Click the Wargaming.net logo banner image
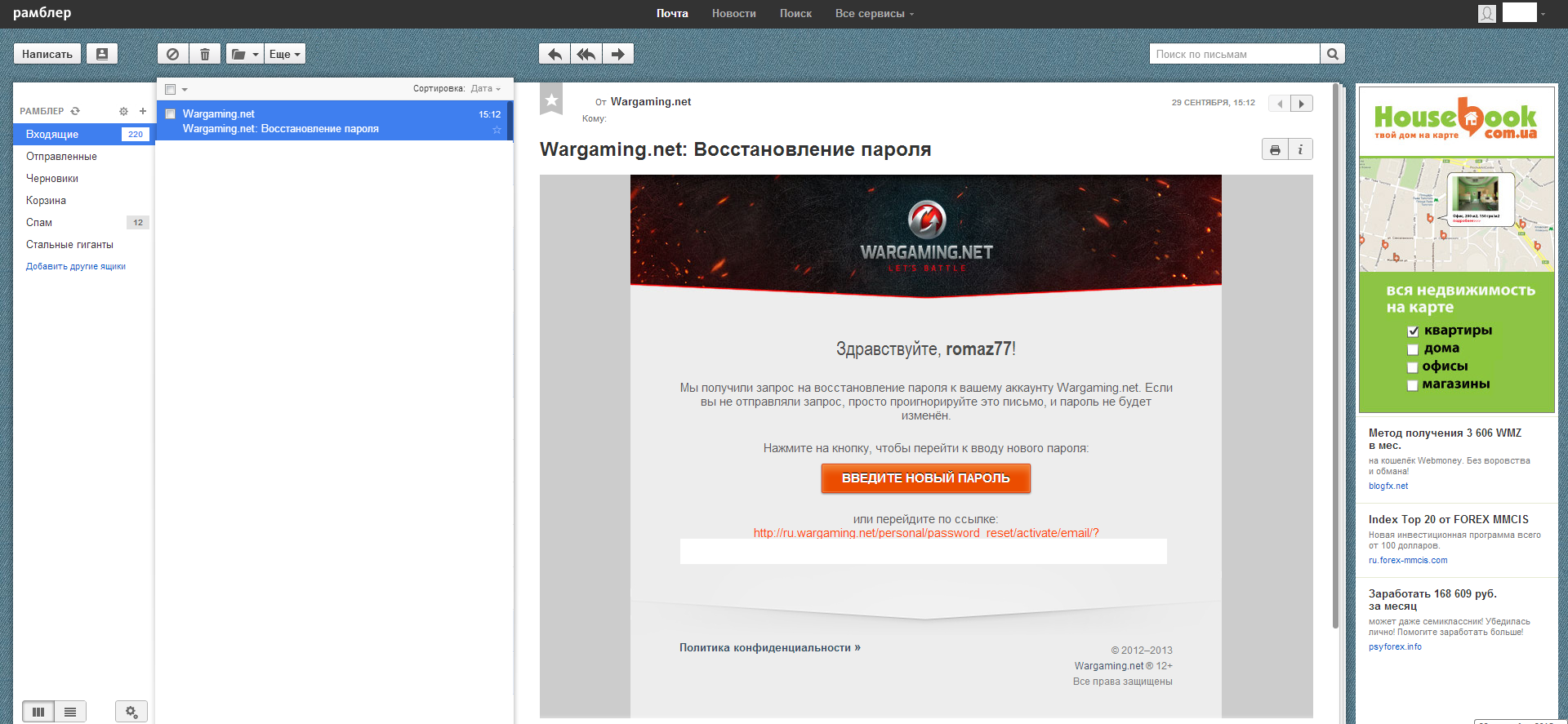This screenshot has width=1568, height=724. pos(926,235)
